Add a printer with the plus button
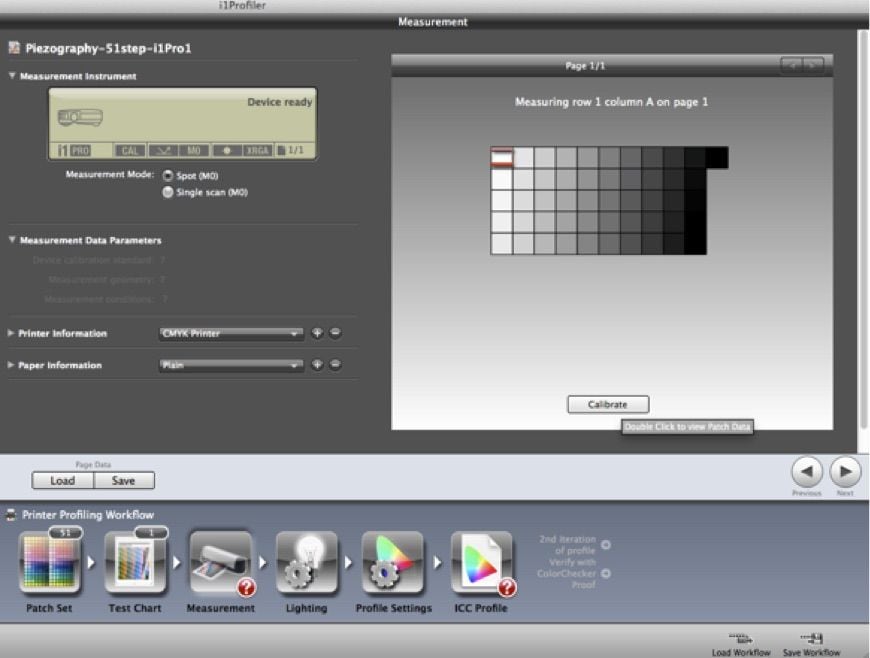 (x=317, y=334)
